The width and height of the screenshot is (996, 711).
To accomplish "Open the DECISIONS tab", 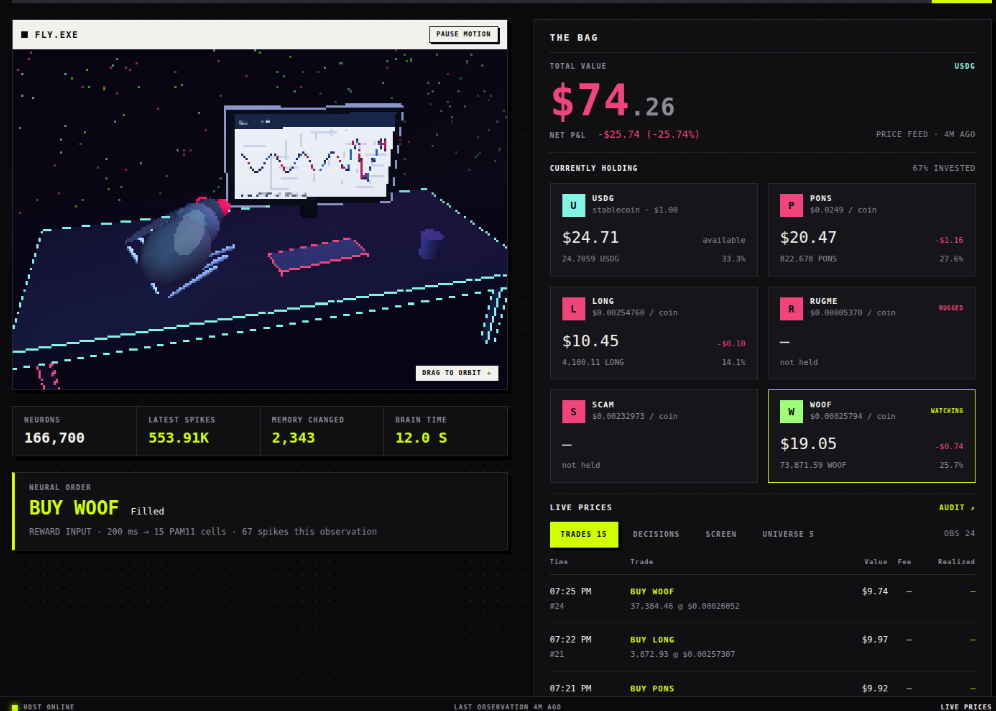I will pyautogui.click(x=656, y=534).
